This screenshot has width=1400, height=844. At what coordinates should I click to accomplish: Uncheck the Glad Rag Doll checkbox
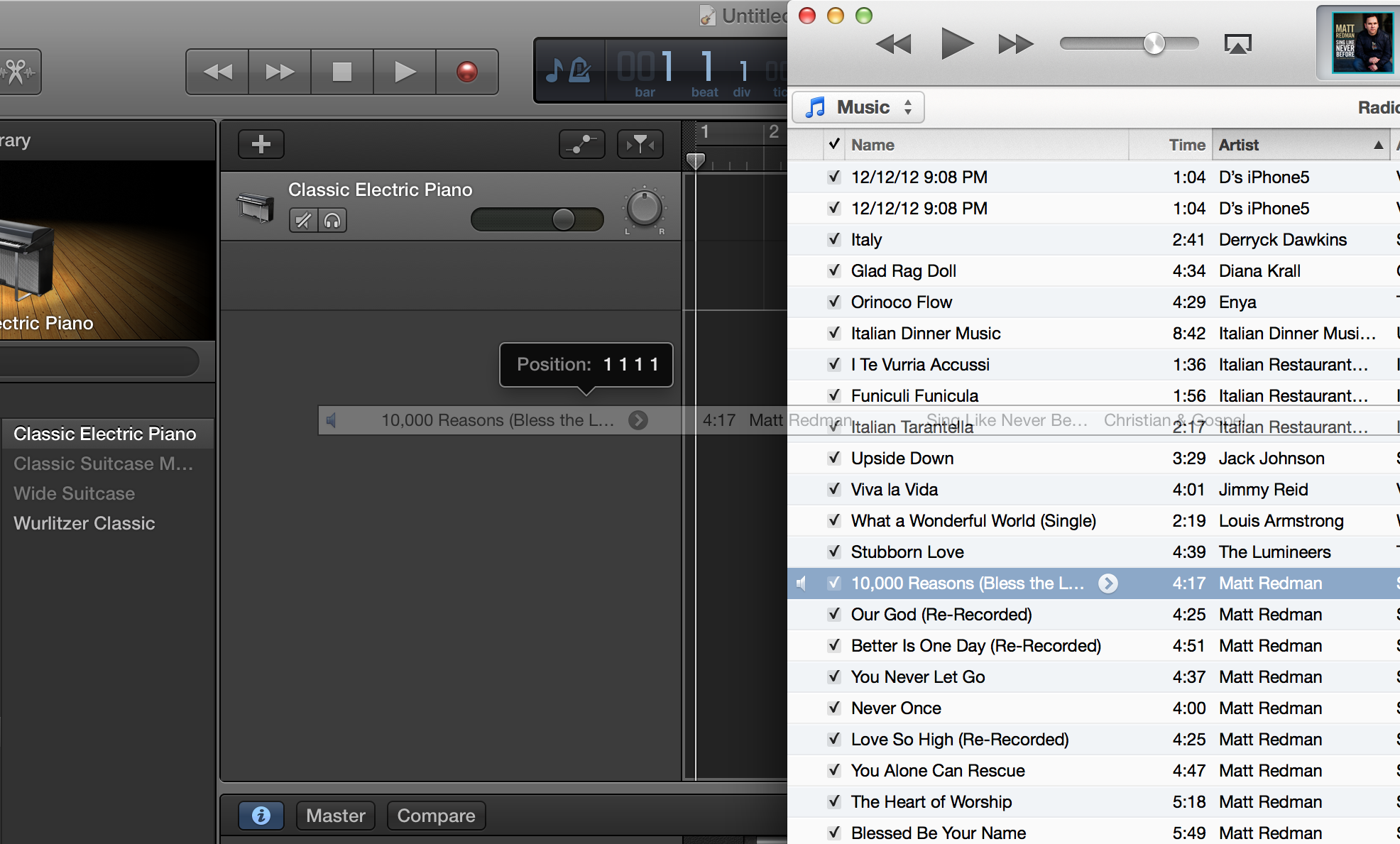tap(834, 270)
